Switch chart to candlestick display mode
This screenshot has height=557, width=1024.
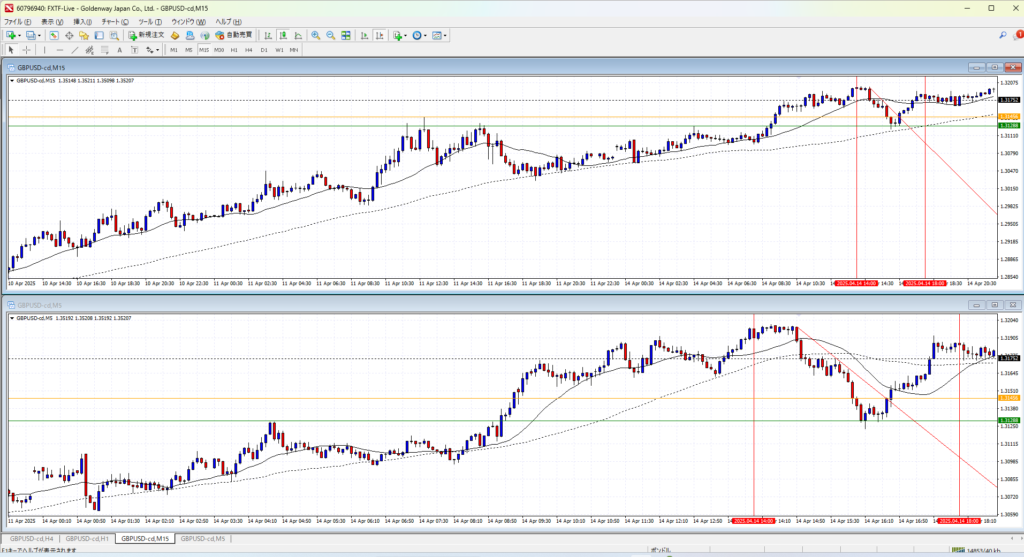point(283,35)
